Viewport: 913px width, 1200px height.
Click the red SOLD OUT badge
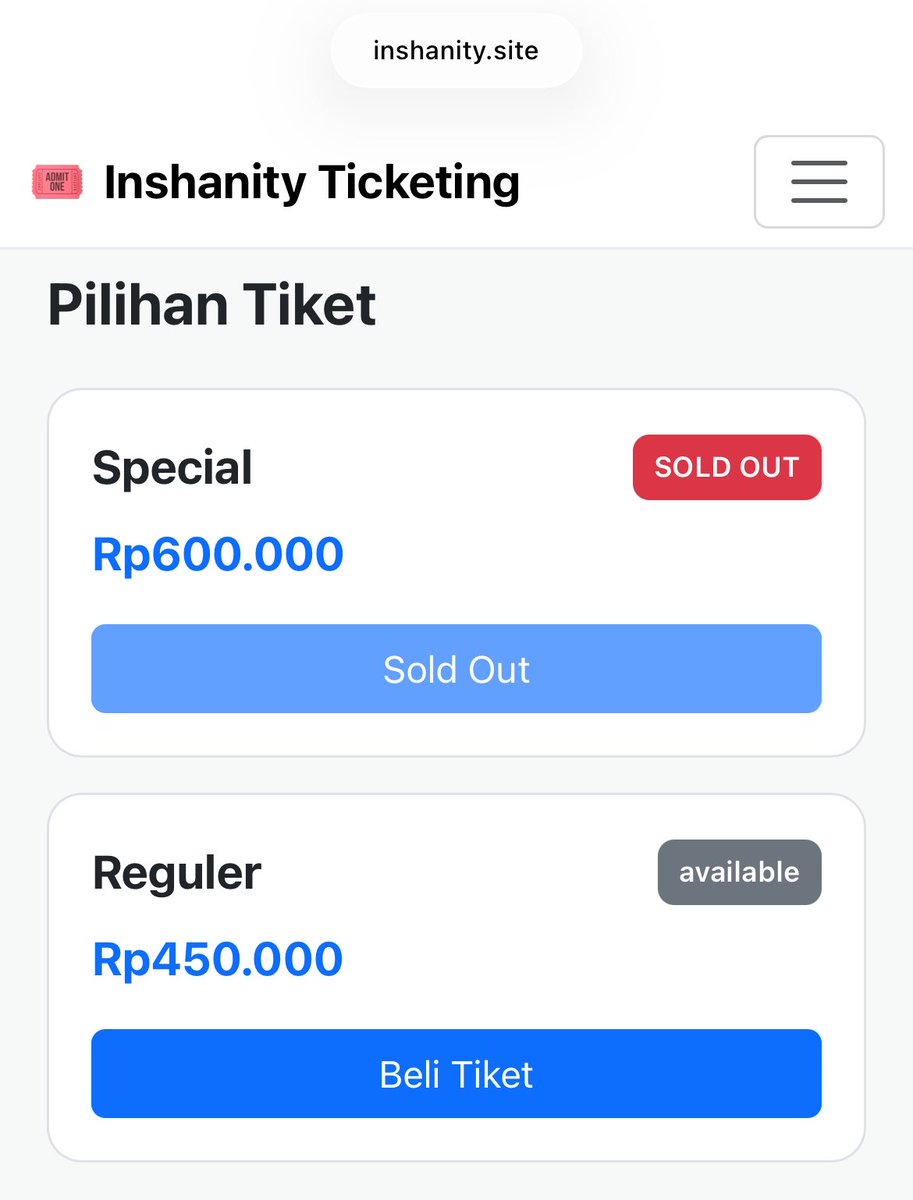[727, 467]
